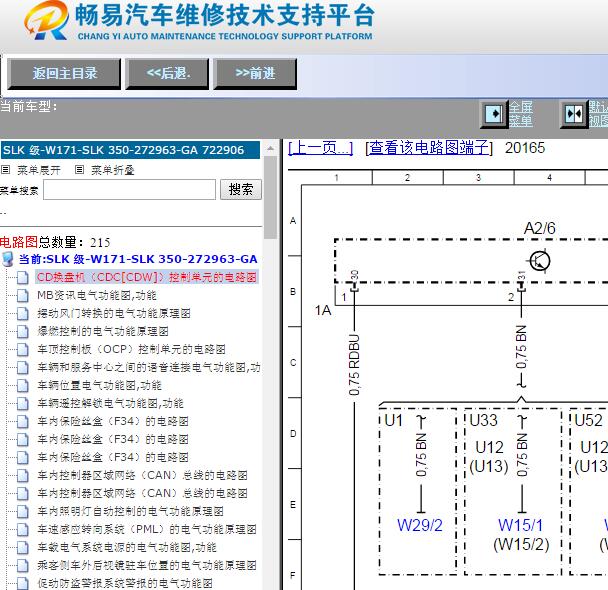Collapse the menu with 菜单折叠
This screenshot has width=608, height=590.
click(113, 170)
